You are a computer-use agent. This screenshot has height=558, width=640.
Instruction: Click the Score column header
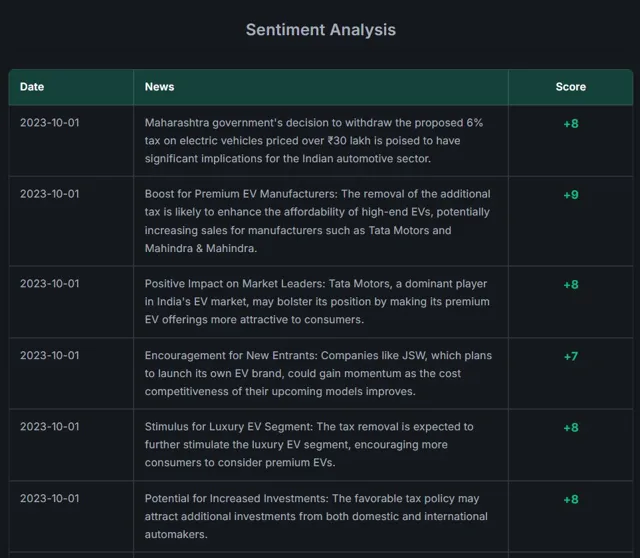[x=571, y=87]
